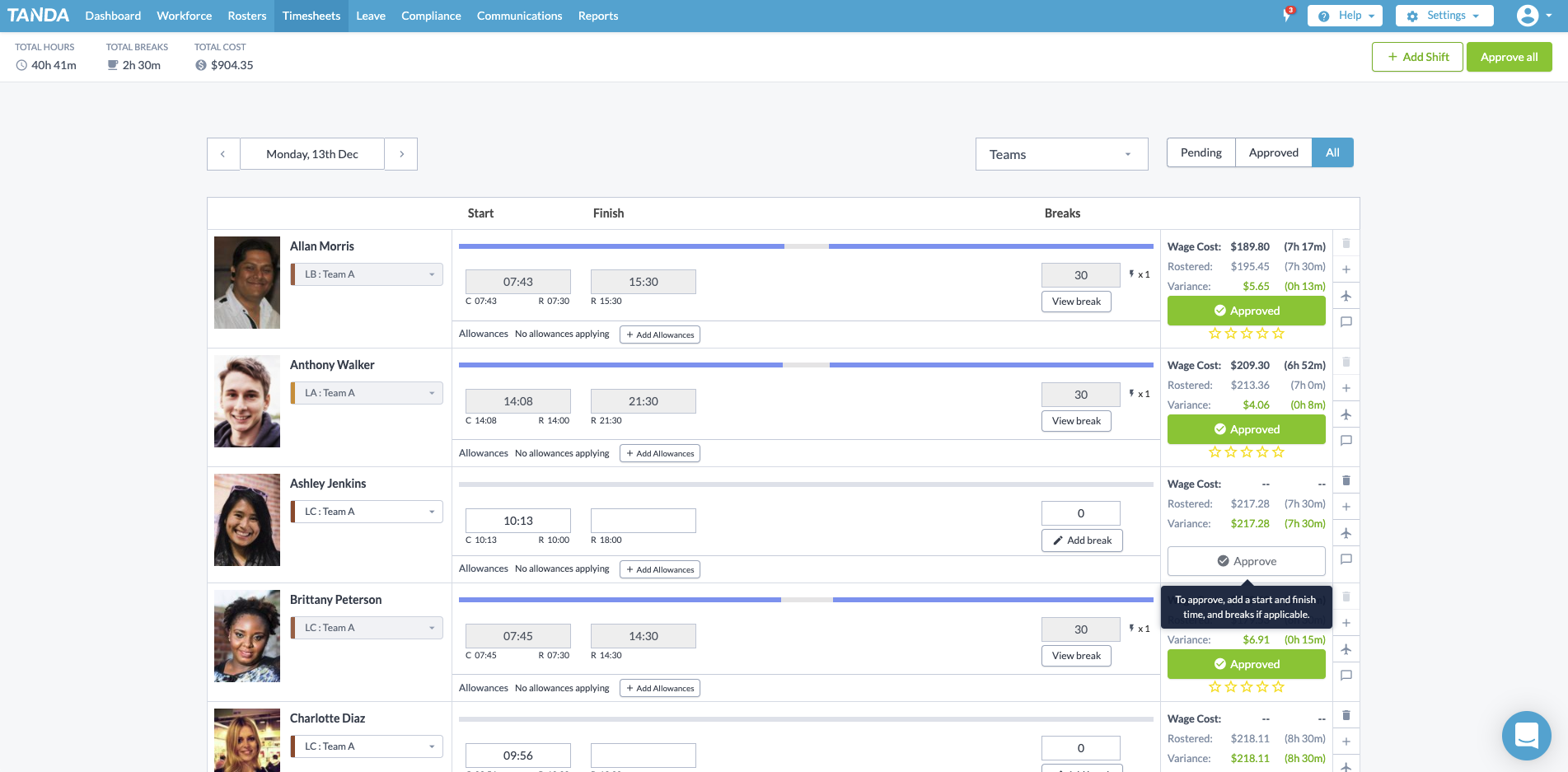Click the plus icon in Allan Morris' row
This screenshot has width=1568, height=772.
[x=1346, y=269]
